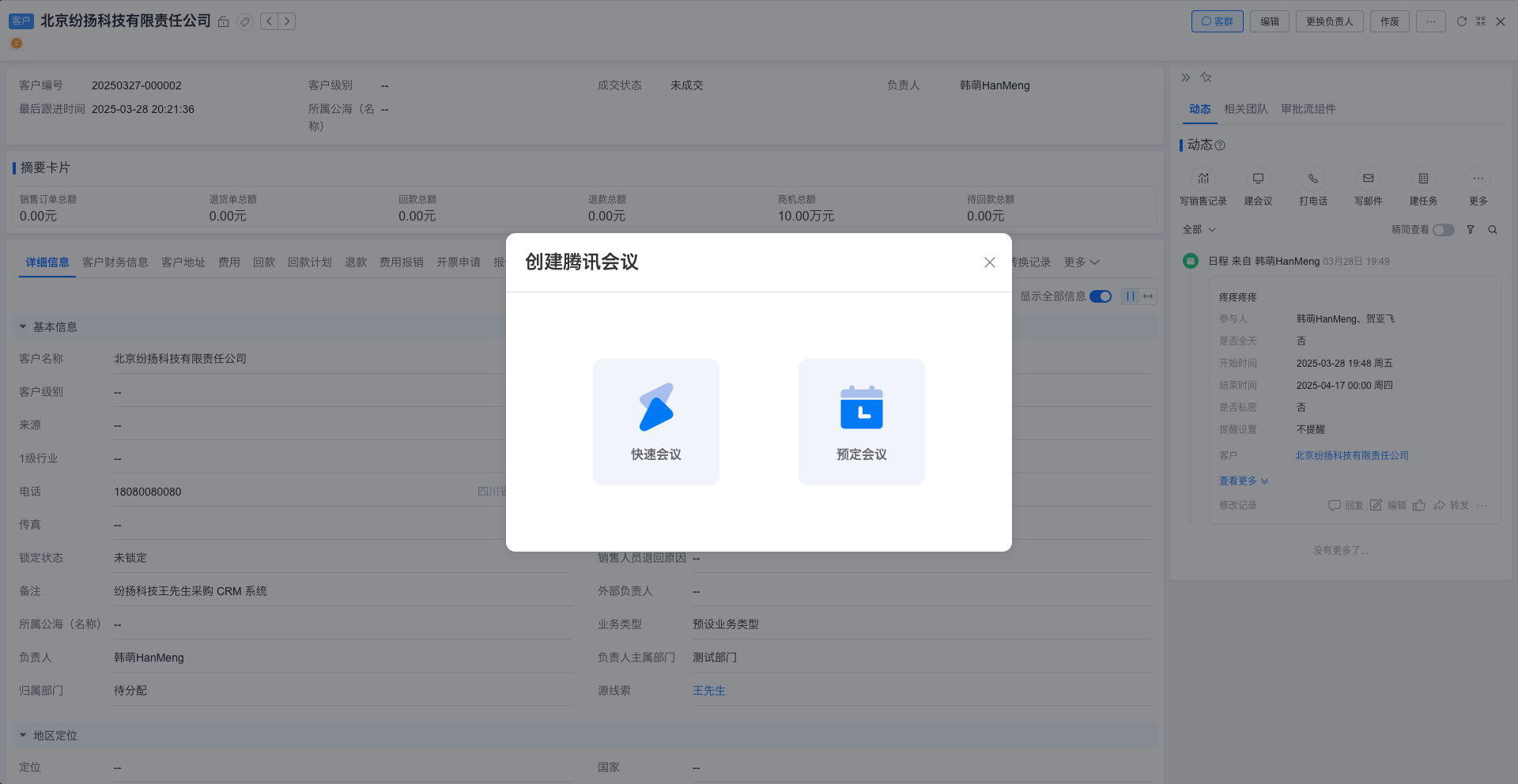Collapse the right sidebar with double chevron

(1186, 77)
